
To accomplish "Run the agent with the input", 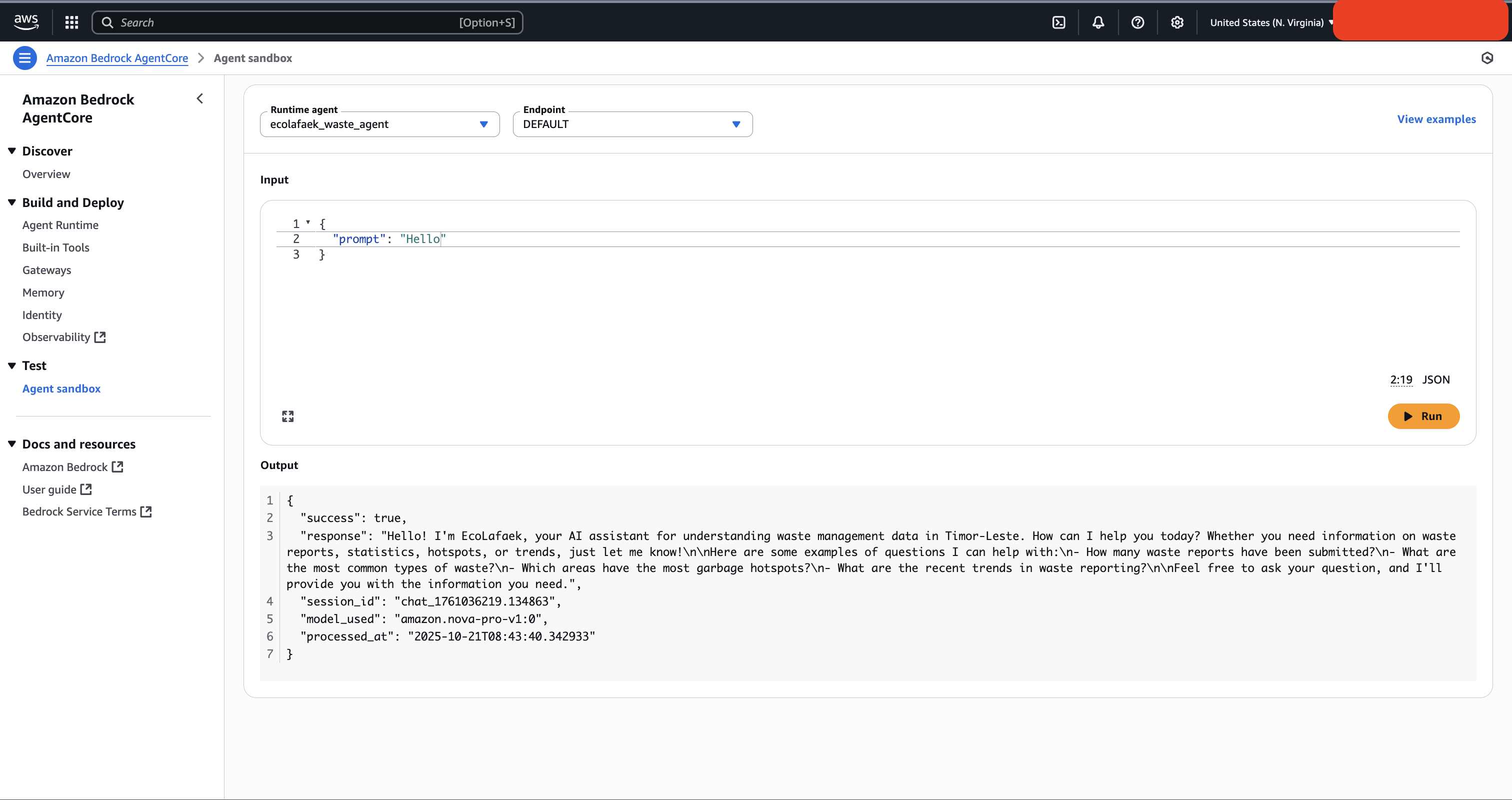I will (x=1423, y=416).
